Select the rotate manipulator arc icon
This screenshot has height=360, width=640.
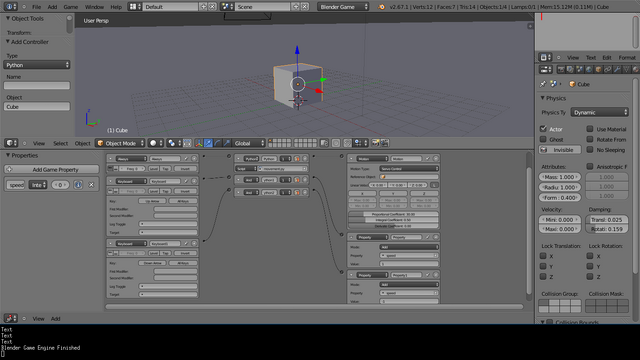(x=218, y=143)
